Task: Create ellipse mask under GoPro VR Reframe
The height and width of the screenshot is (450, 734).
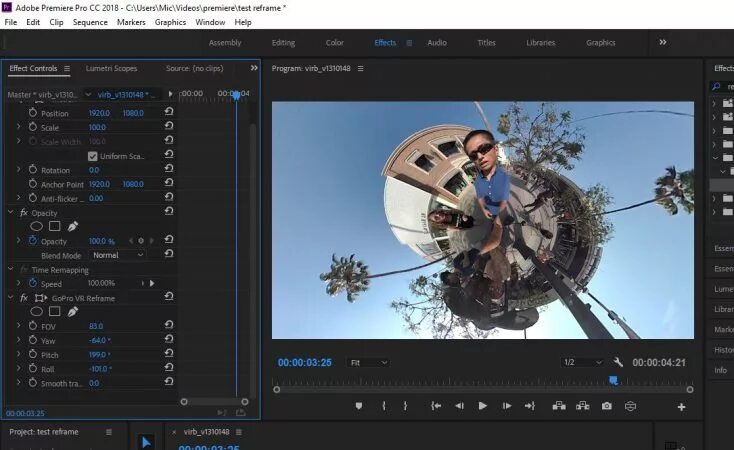Action: point(36,312)
